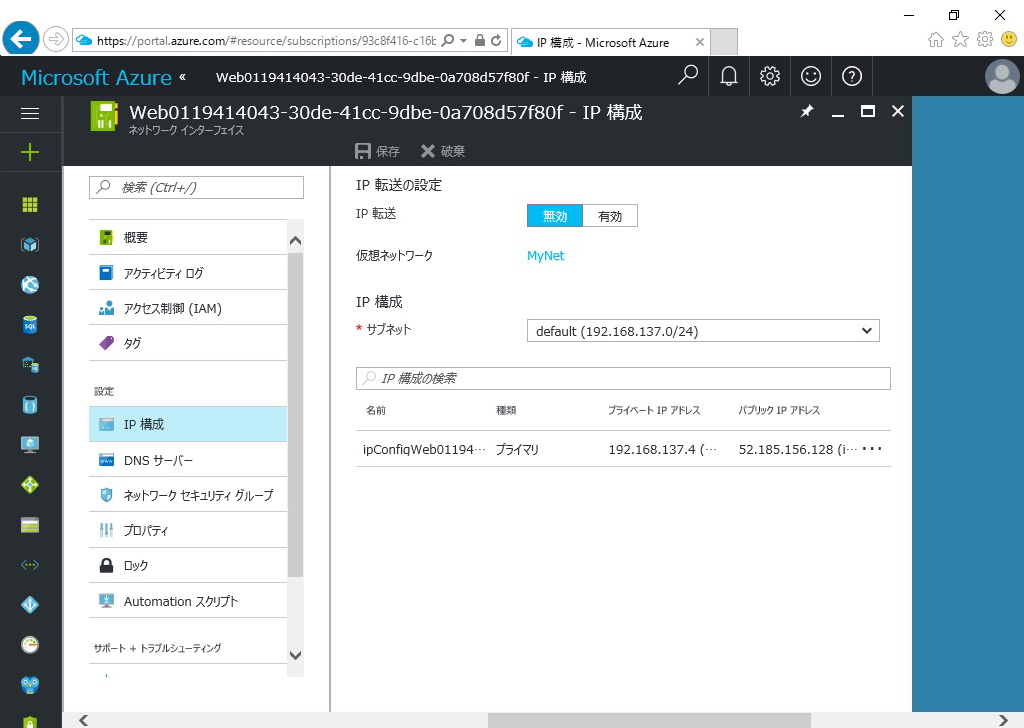This screenshot has width=1024, height=728.
Task: Open a new browser tab
Action: coord(724,42)
